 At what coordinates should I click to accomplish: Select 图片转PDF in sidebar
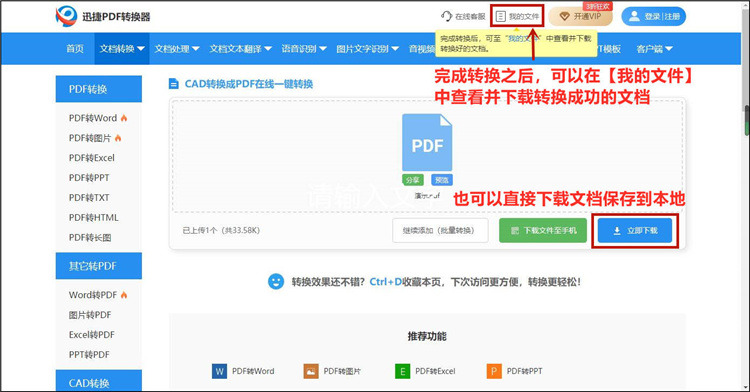89,315
